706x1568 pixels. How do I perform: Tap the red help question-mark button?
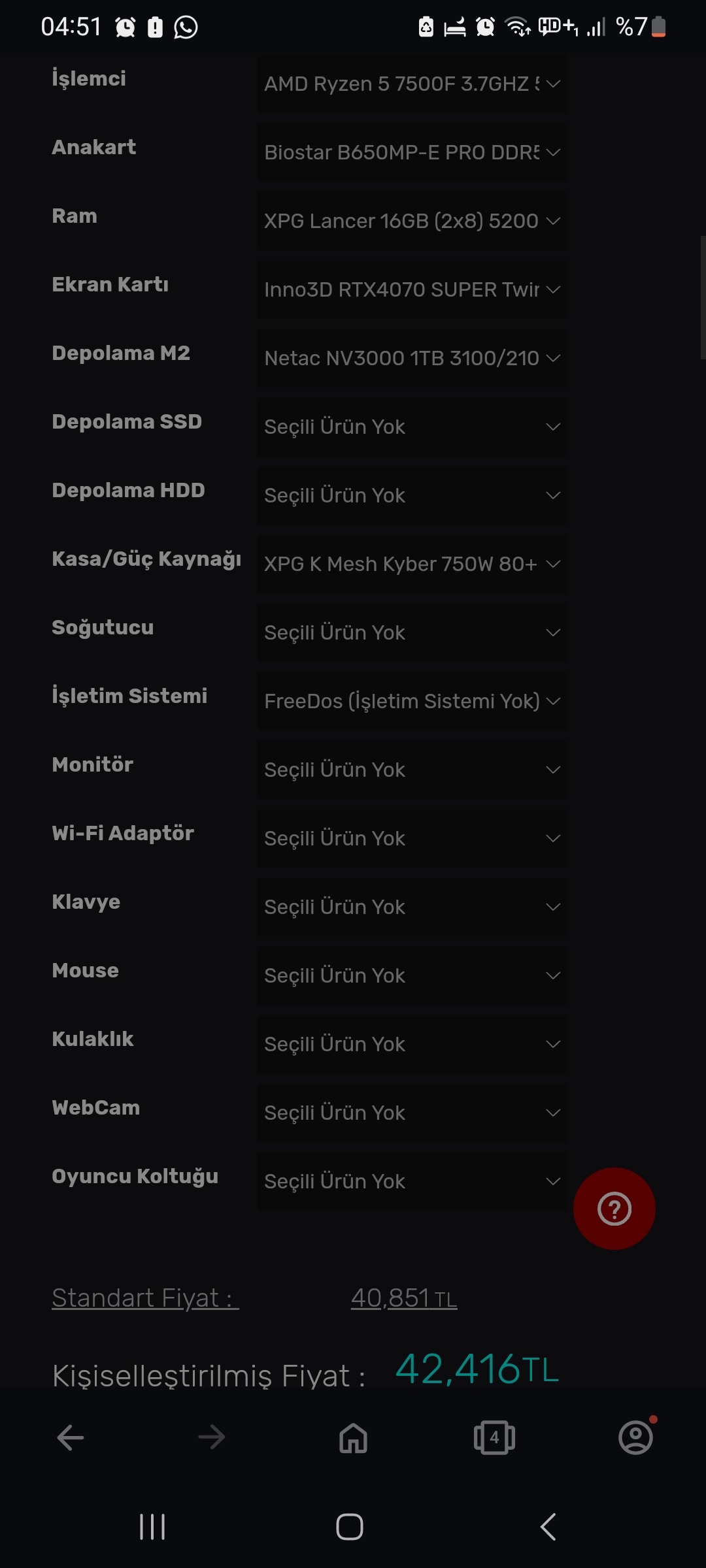click(614, 1208)
